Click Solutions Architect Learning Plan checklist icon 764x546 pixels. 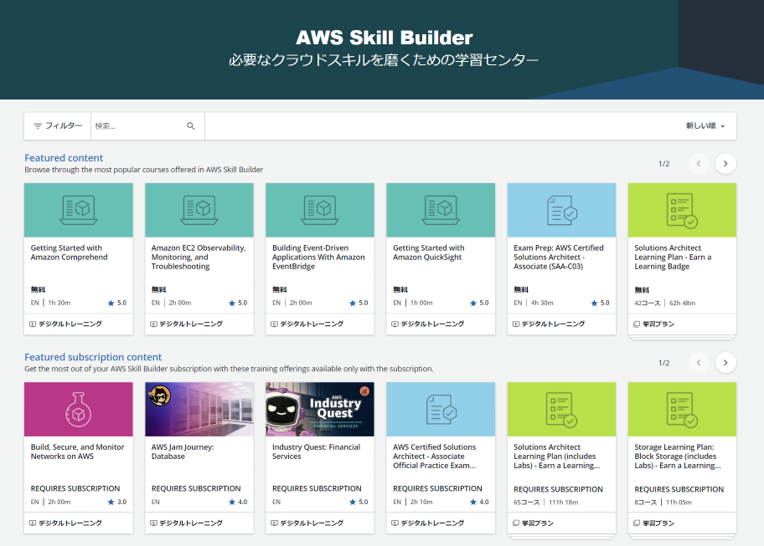click(682, 210)
